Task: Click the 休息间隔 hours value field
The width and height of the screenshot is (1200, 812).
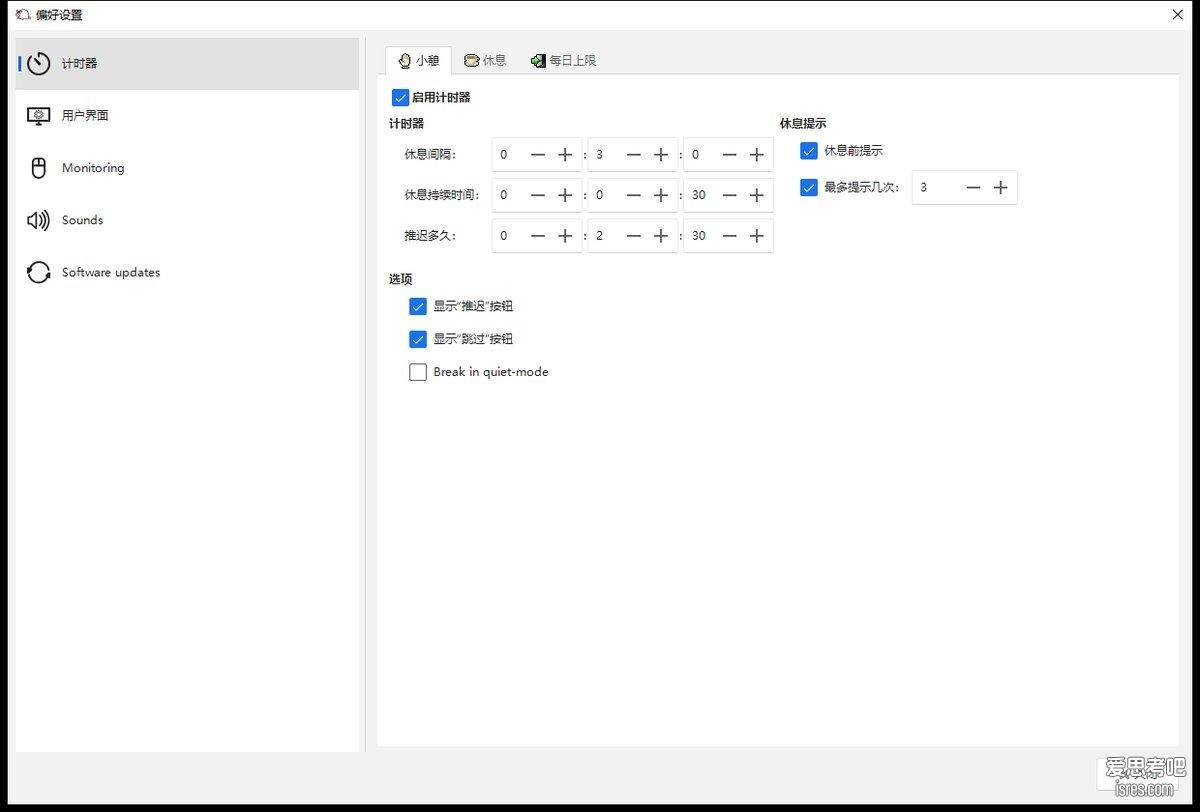Action: 509,155
